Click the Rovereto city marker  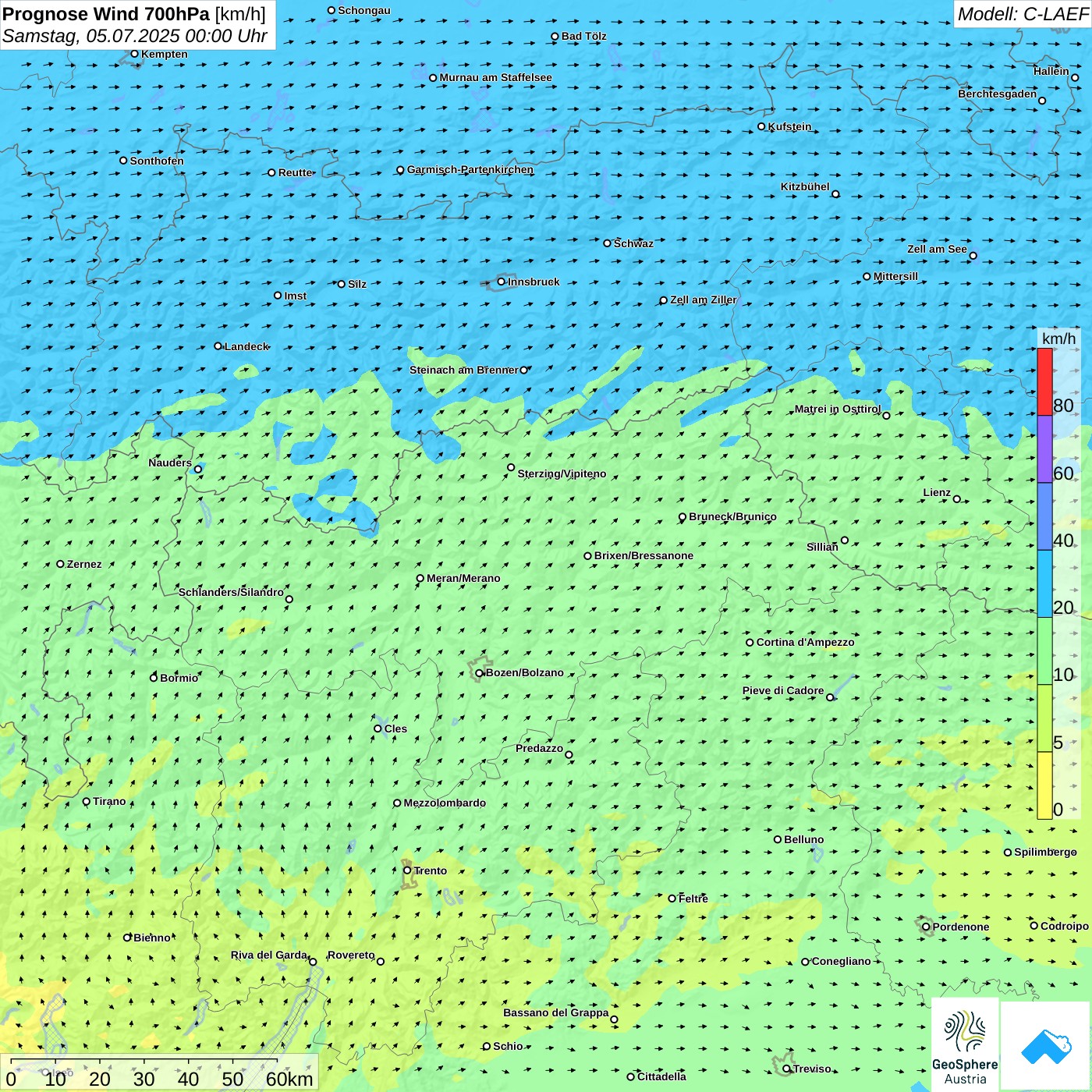coord(381,961)
